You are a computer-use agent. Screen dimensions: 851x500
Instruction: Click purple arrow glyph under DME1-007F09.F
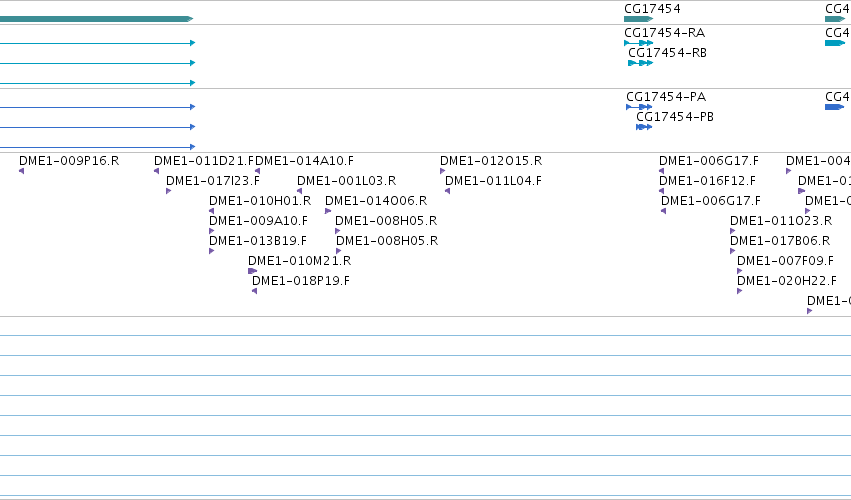739,271
